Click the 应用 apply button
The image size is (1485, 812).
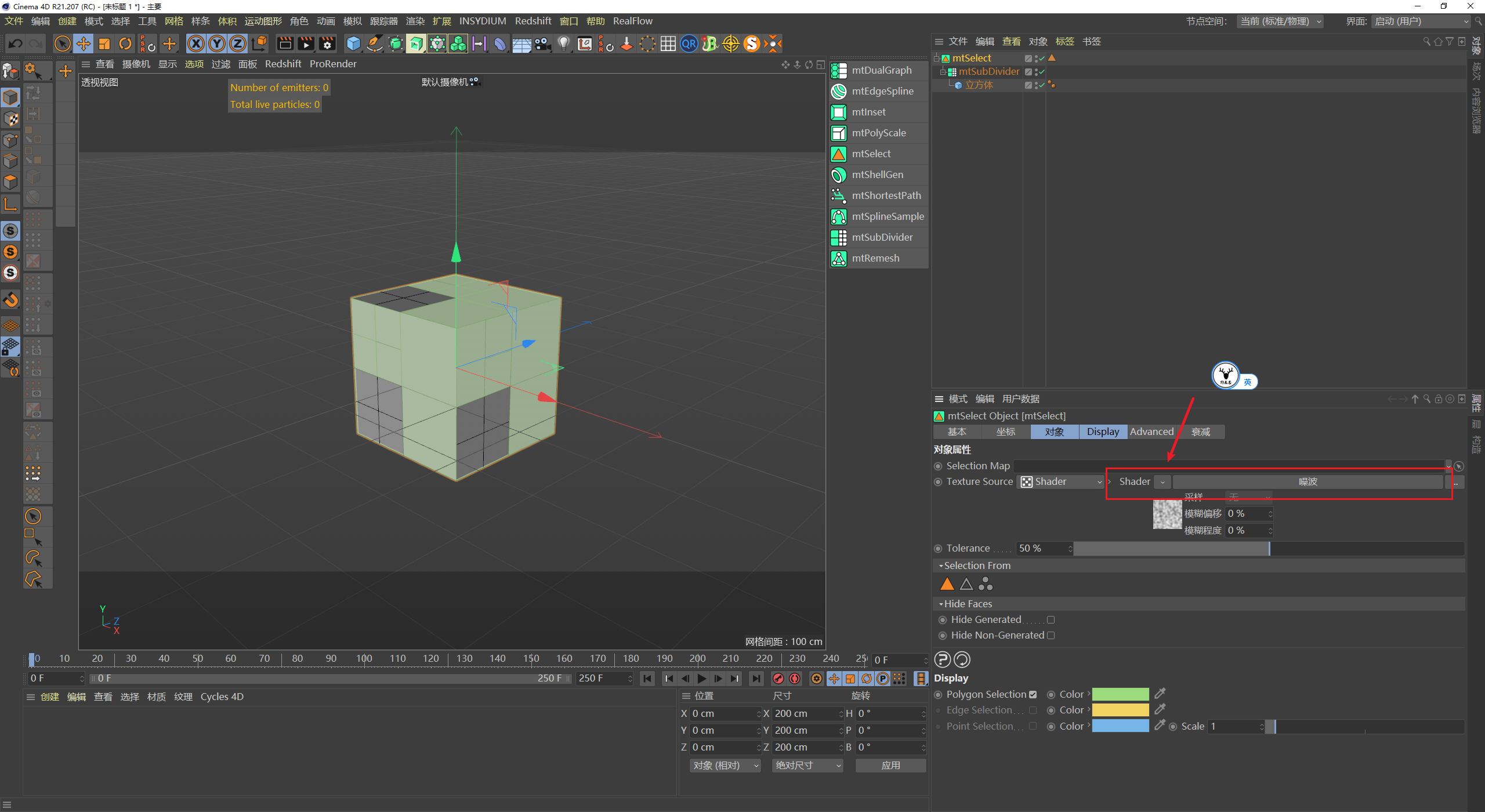[890, 766]
